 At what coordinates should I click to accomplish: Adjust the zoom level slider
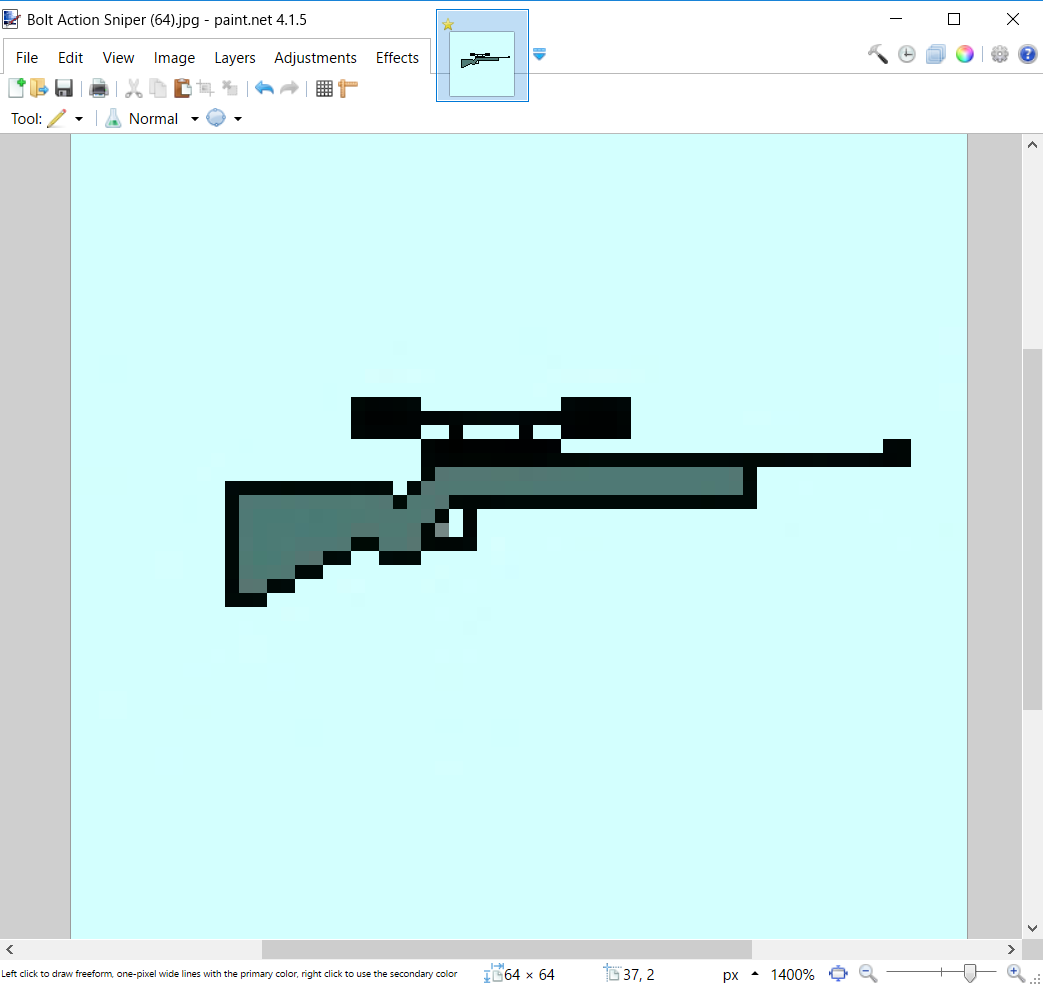pyautogui.click(x=971, y=972)
